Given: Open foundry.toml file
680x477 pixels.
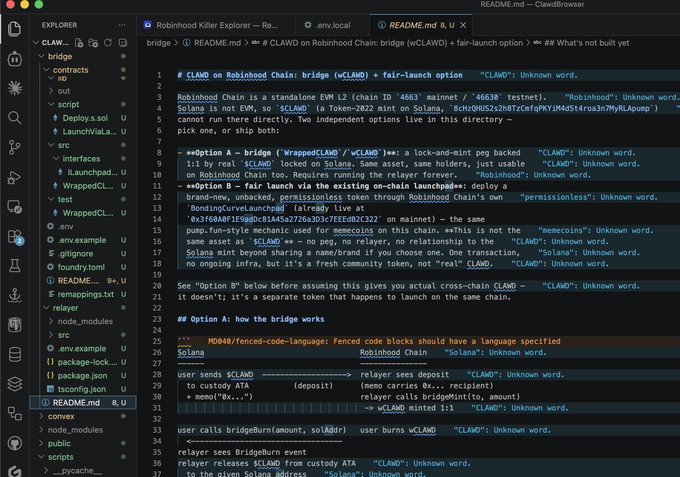Looking at the screenshot, I should point(81,267).
